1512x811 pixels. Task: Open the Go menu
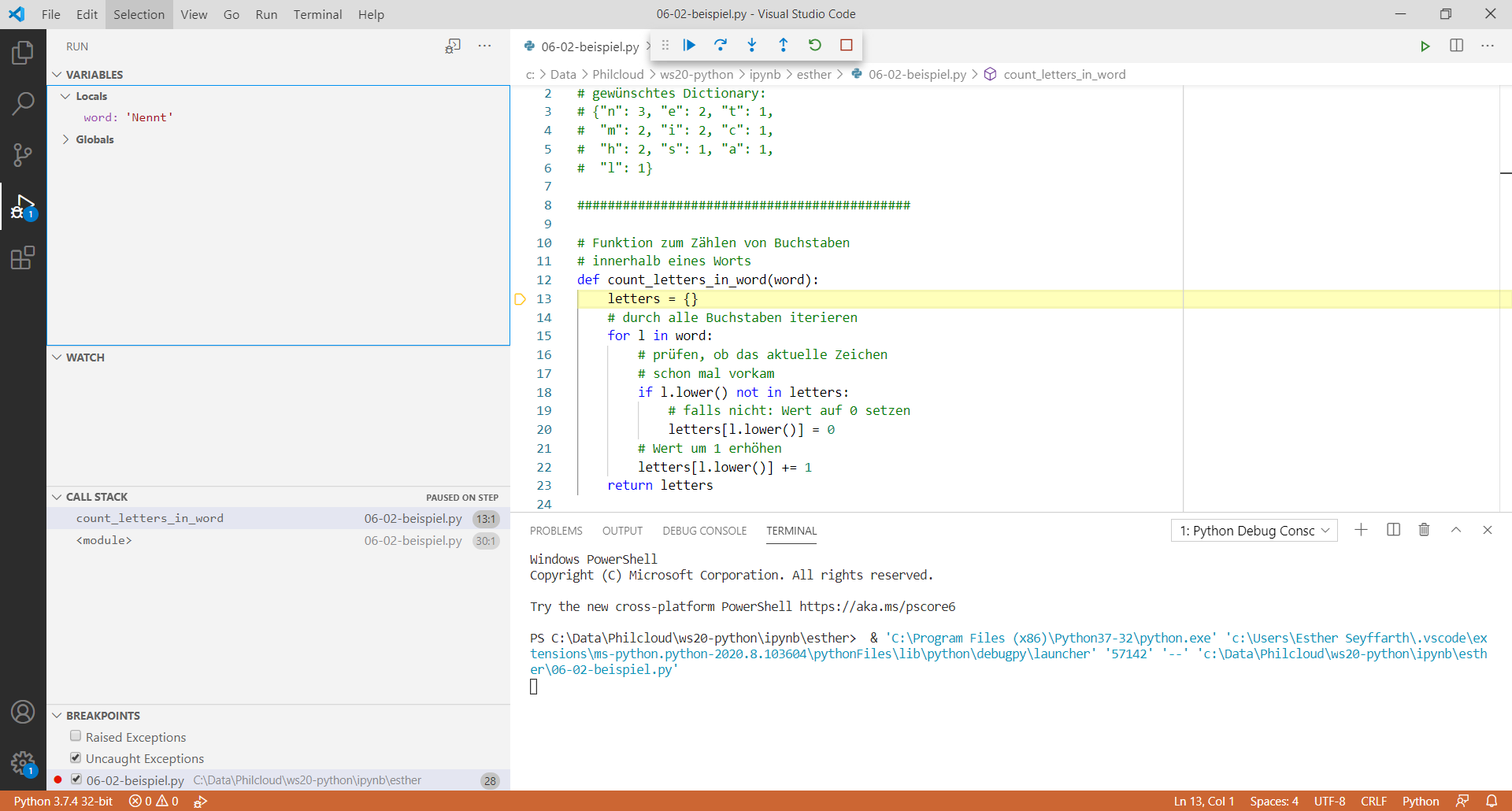232,14
